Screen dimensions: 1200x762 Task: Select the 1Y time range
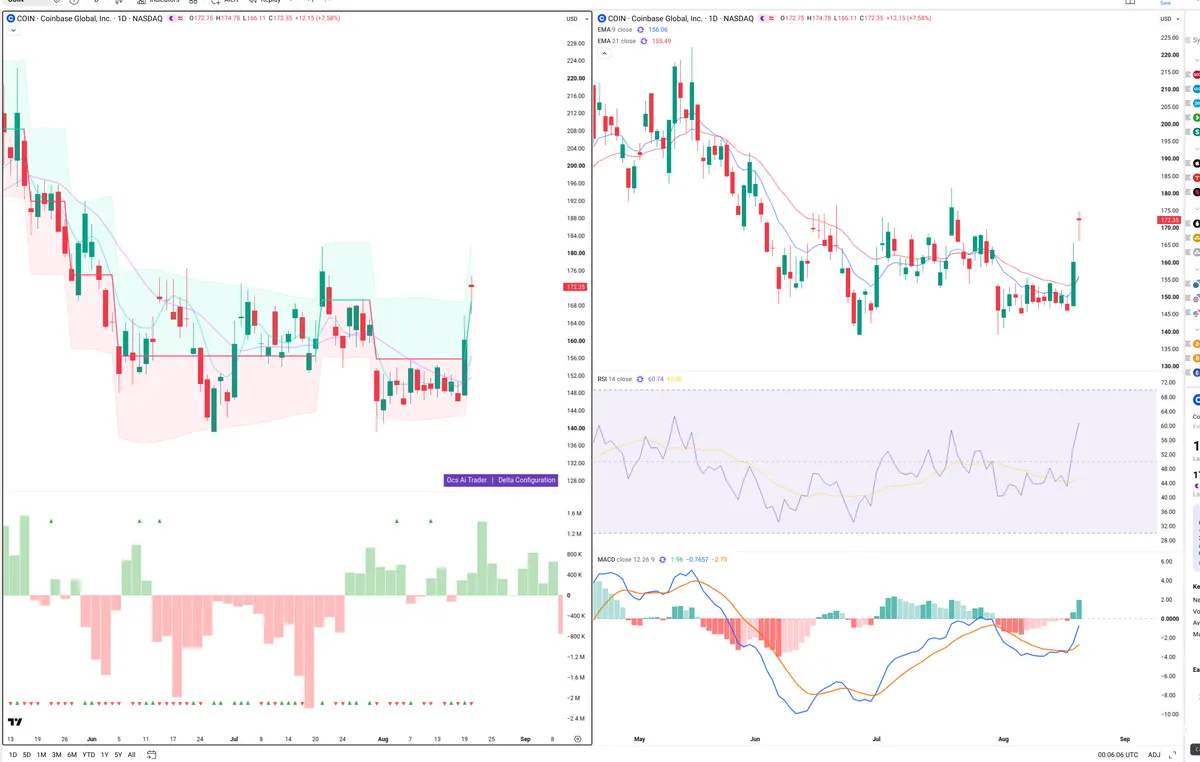(x=105, y=755)
